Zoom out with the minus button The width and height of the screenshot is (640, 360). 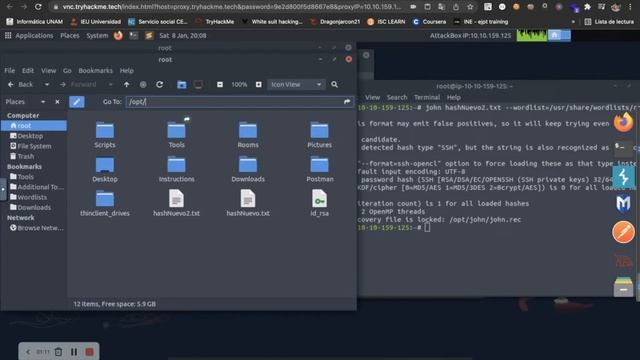pos(220,84)
